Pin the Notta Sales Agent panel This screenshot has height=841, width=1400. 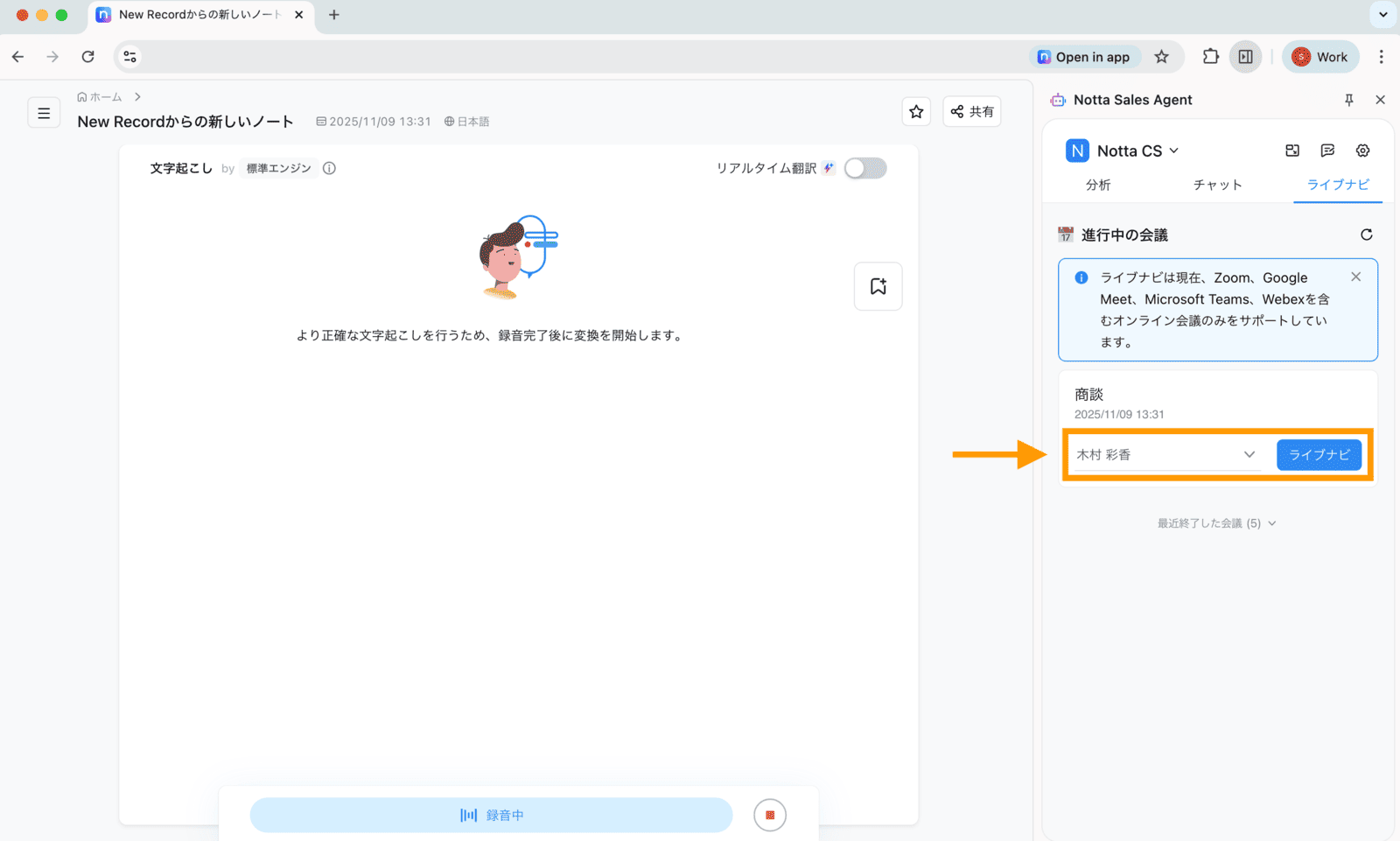pos(1349,100)
